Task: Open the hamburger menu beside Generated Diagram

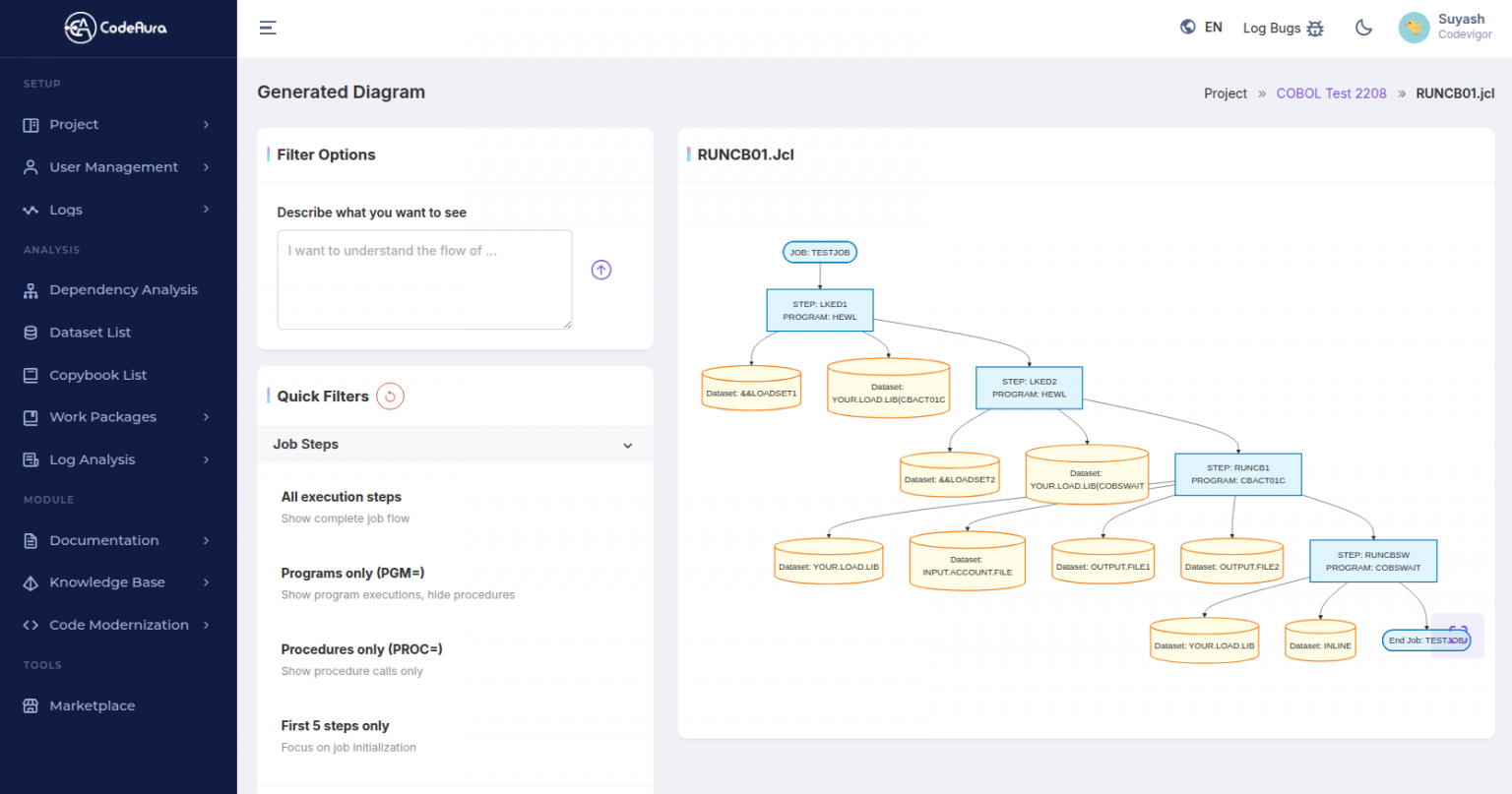Action: click(x=268, y=28)
